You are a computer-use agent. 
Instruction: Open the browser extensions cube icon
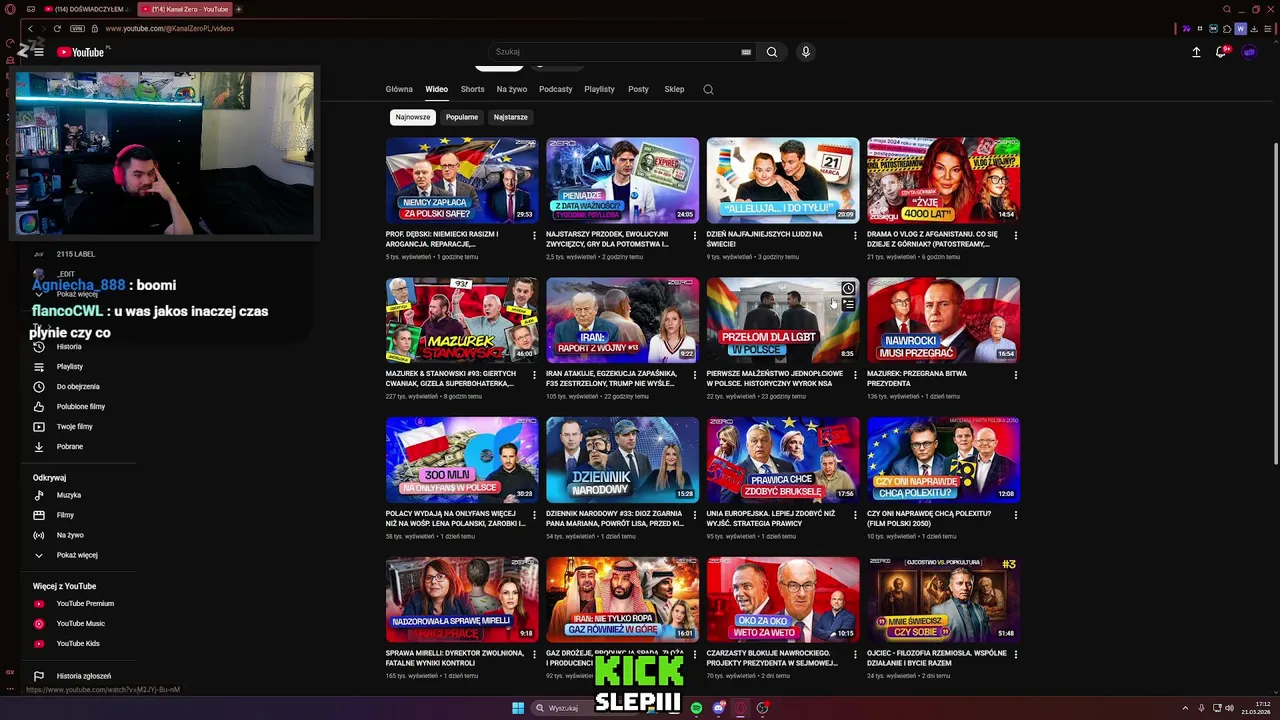1227,29
